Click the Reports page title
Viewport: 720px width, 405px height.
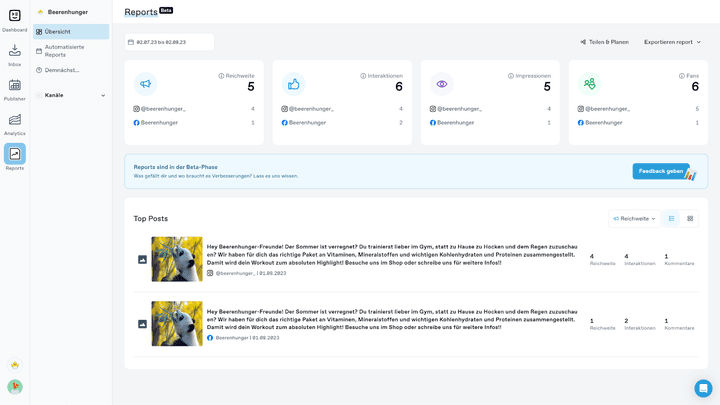(141, 12)
